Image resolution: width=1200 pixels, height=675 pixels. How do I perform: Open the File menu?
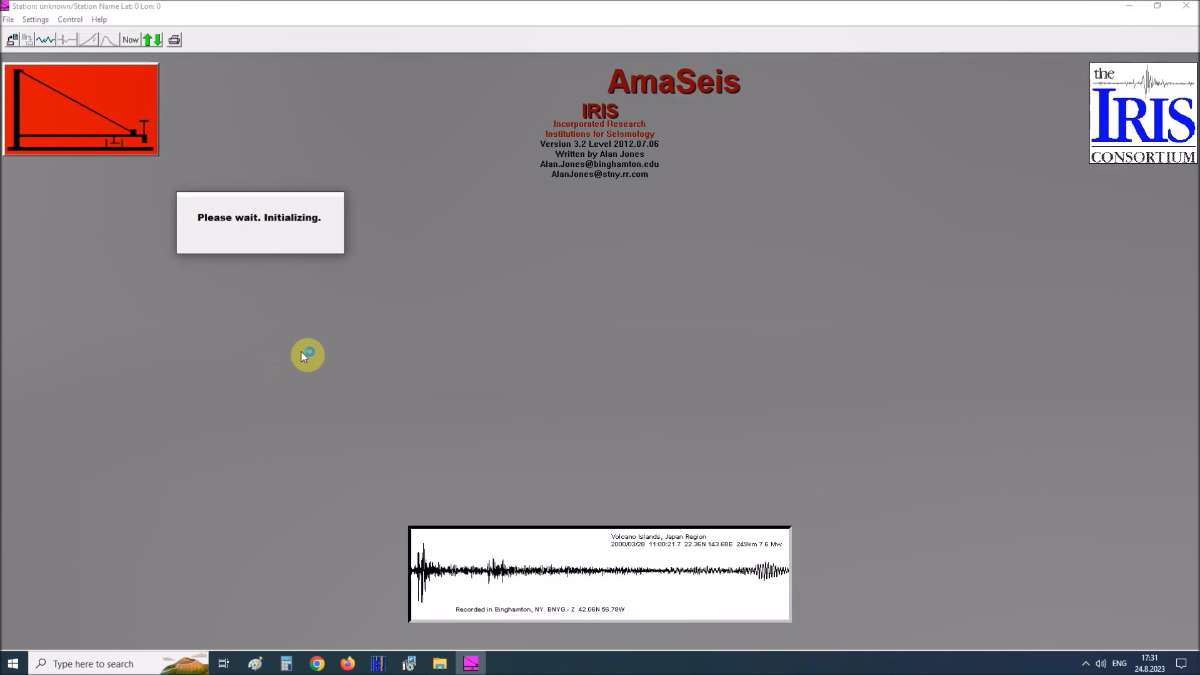(x=8, y=19)
